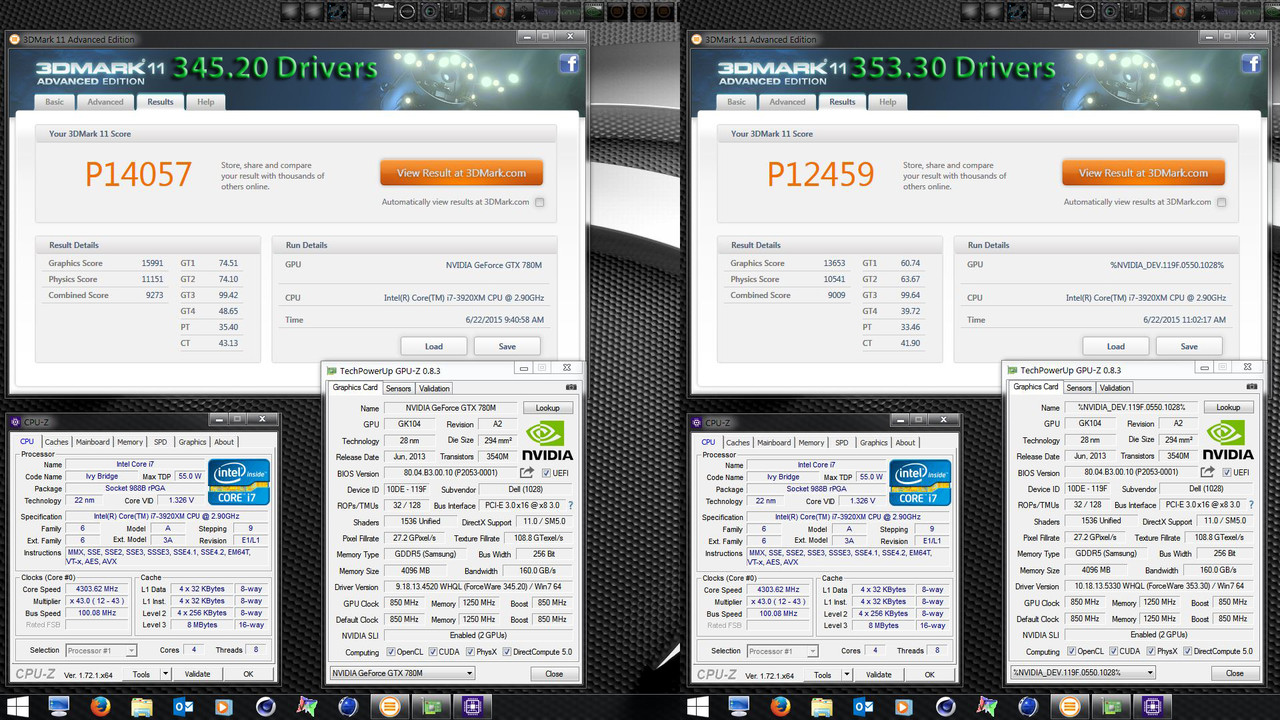Click BIOS export arrow icon in right-side GPU-Z
The width and height of the screenshot is (1280, 720).
point(1207,472)
